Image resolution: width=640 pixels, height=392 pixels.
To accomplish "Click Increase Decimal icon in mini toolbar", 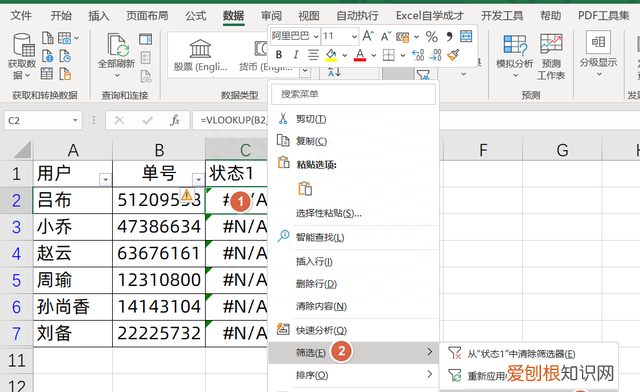I will 418,55.
